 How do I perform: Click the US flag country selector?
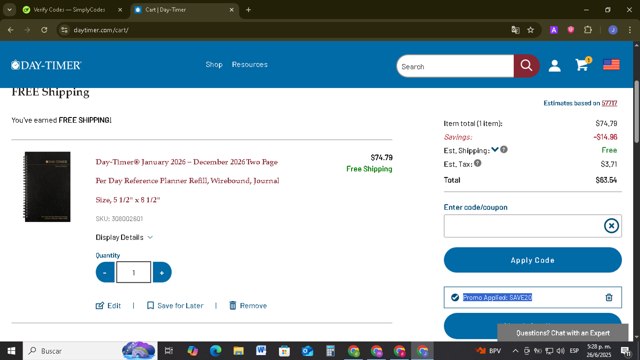coord(611,64)
